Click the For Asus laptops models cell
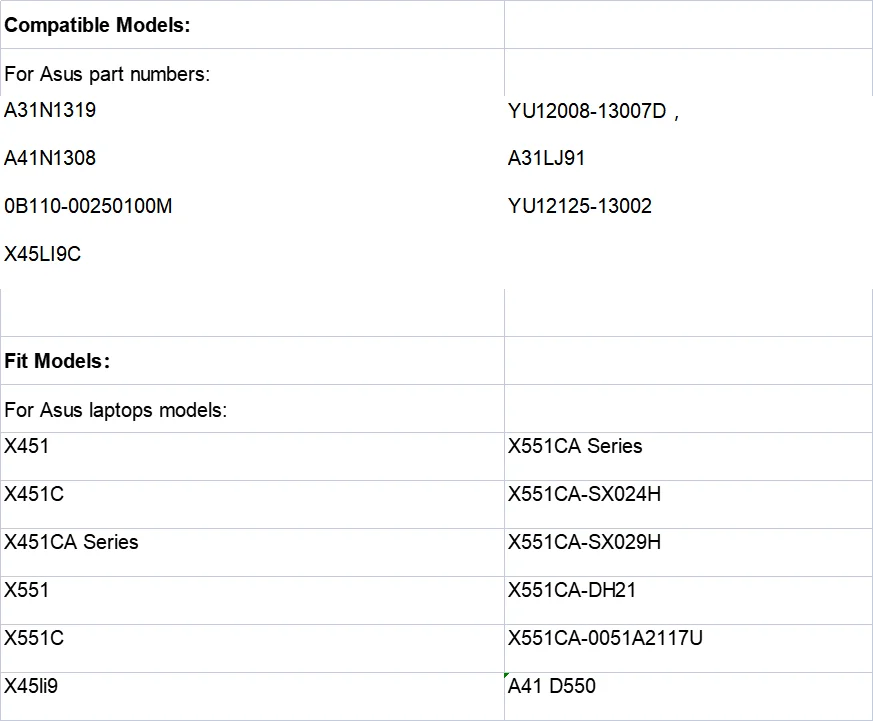Image resolution: width=873 pixels, height=721 pixels. tap(115, 410)
